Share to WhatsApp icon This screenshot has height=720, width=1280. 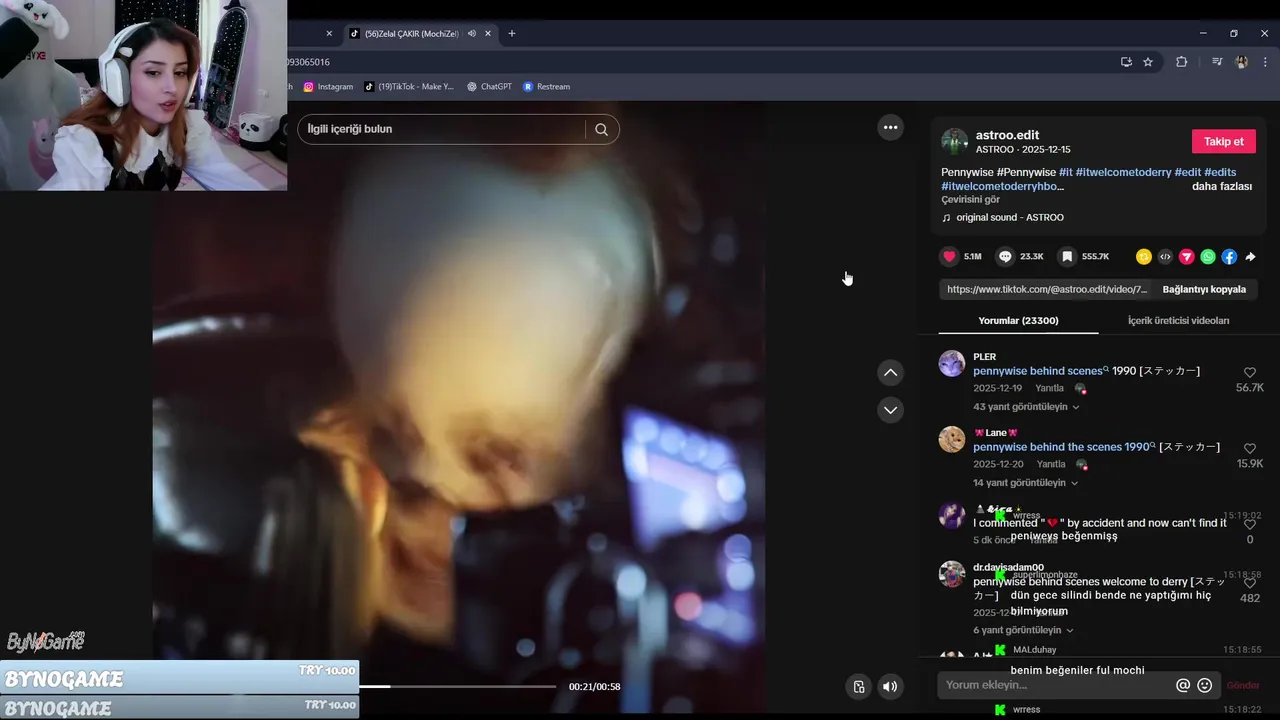(1208, 257)
